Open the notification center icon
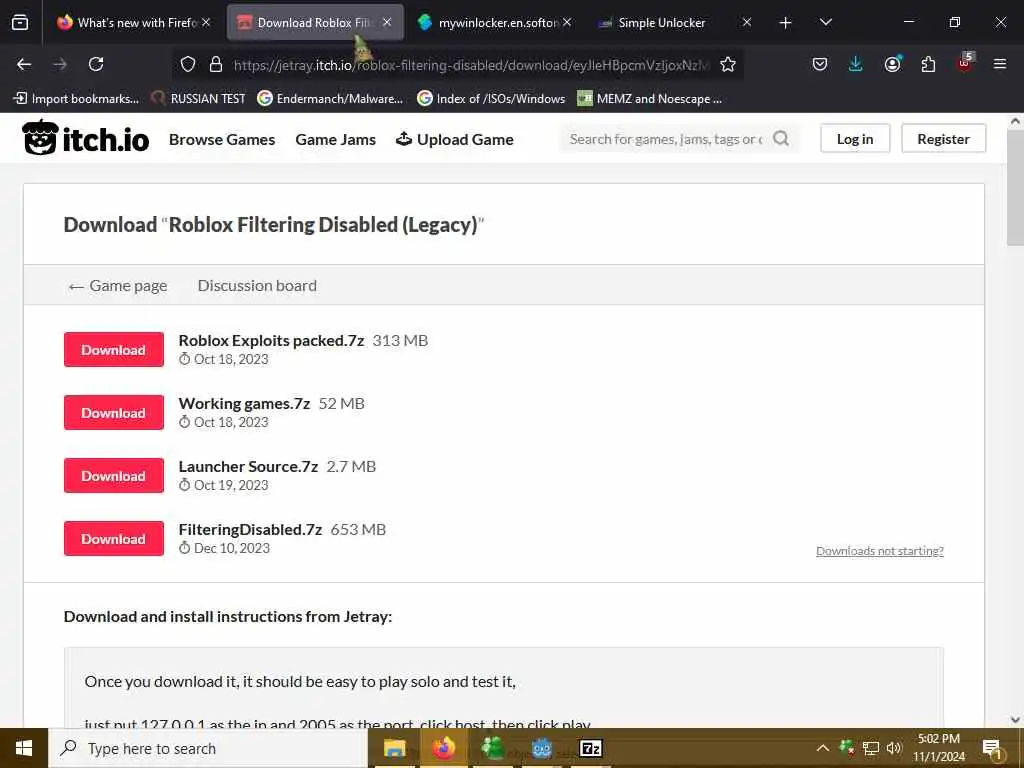Image resolution: width=1024 pixels, height=768 pixels. pyautogui.click(x=991, y=748)
